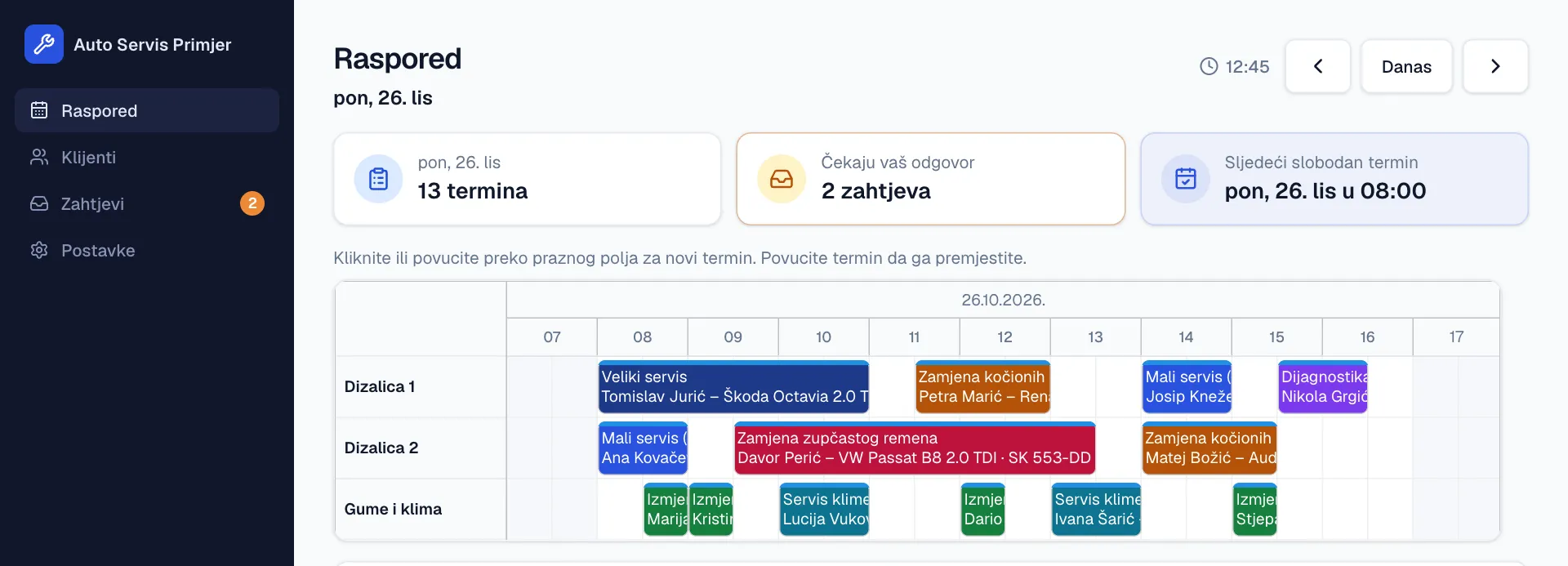Viewport: 1568px width, 566px height.
Task: Click the 13 hour column header
Action: coord(1096,336)
